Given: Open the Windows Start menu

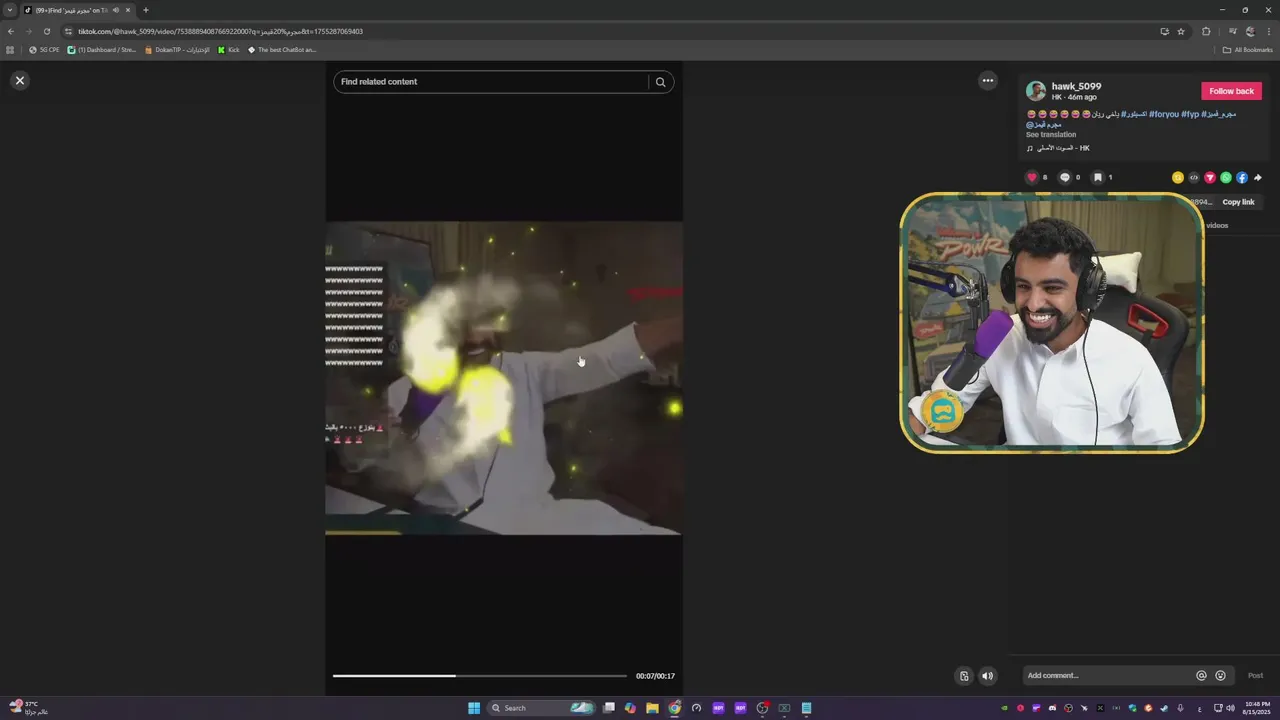Looking at the screenshot, I should [474, 708].
